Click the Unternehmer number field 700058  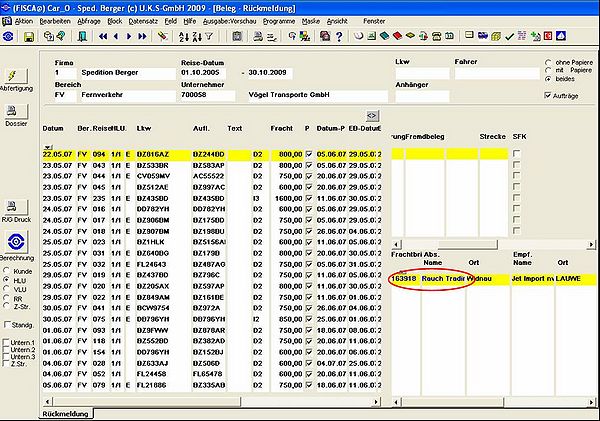207,95
